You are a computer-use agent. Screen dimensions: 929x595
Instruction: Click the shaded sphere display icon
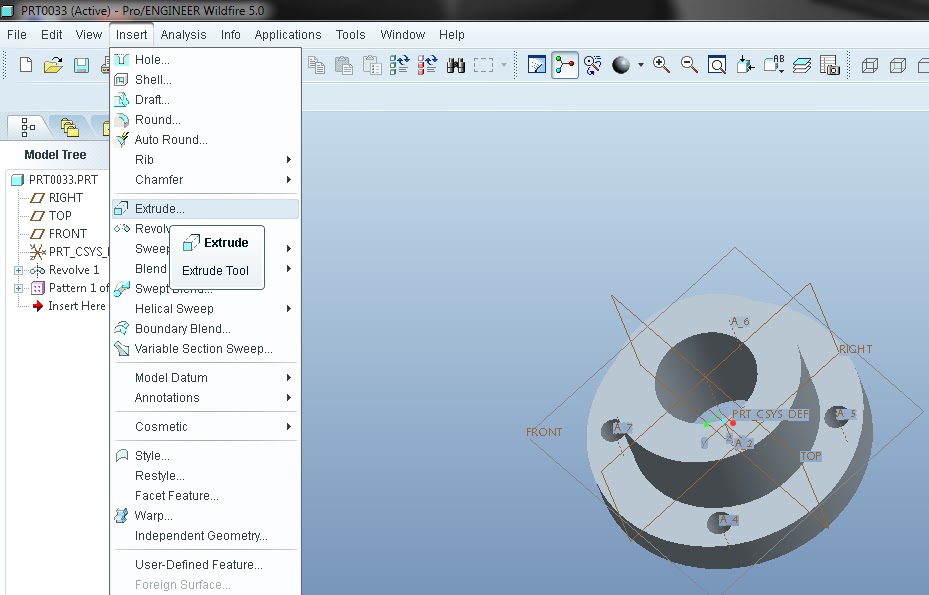click(x=621, y=65)
